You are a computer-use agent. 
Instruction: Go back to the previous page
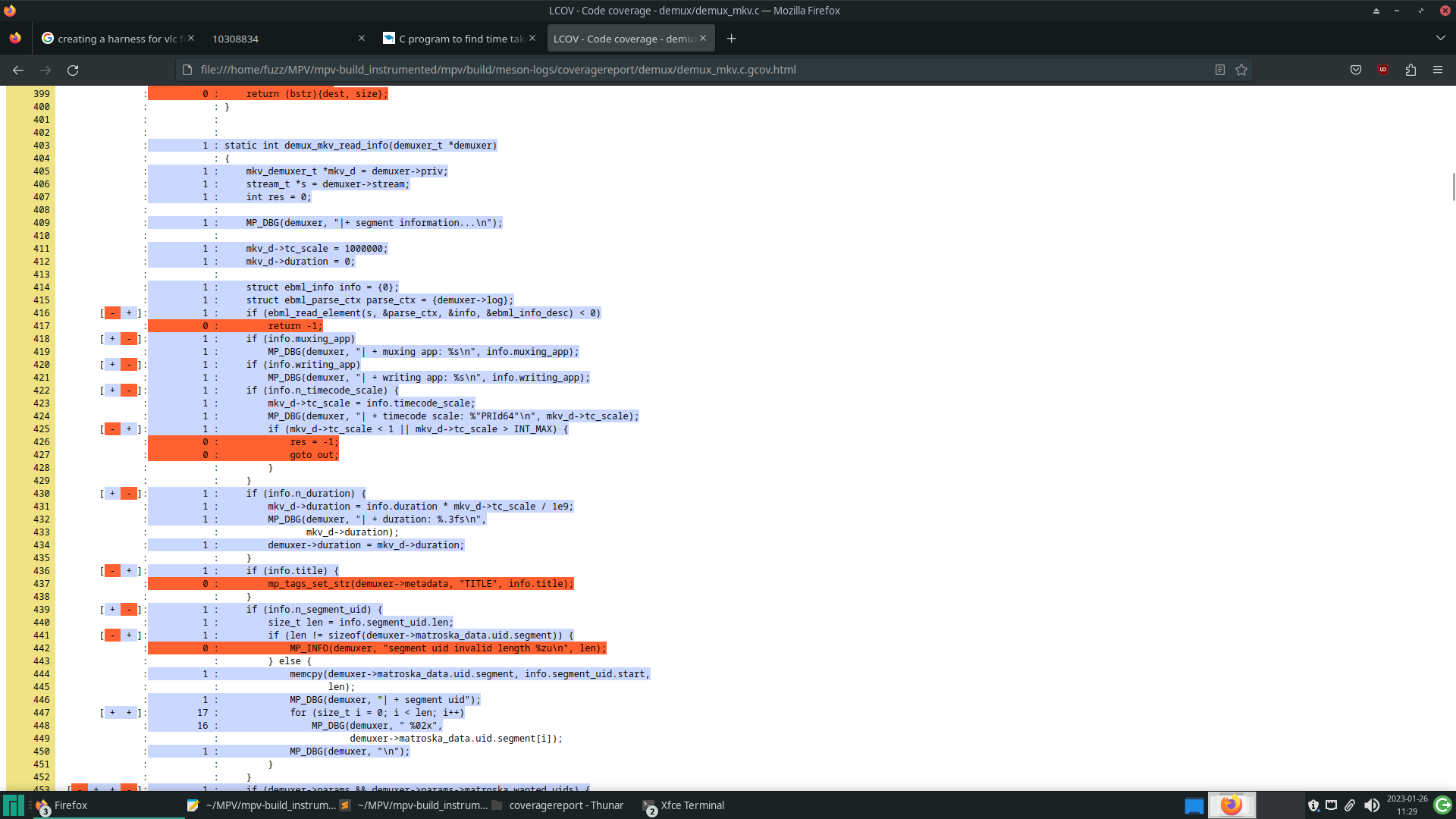tap(18, 70)
